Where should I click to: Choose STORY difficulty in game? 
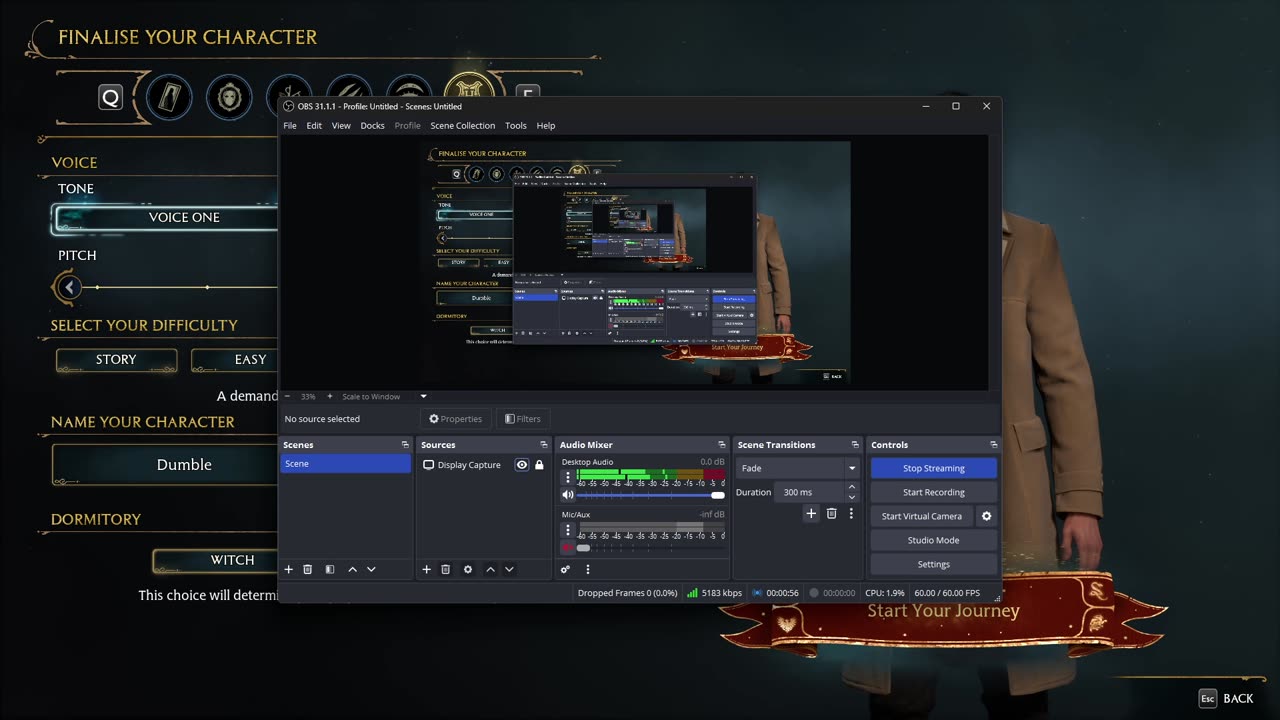(116, 360)
